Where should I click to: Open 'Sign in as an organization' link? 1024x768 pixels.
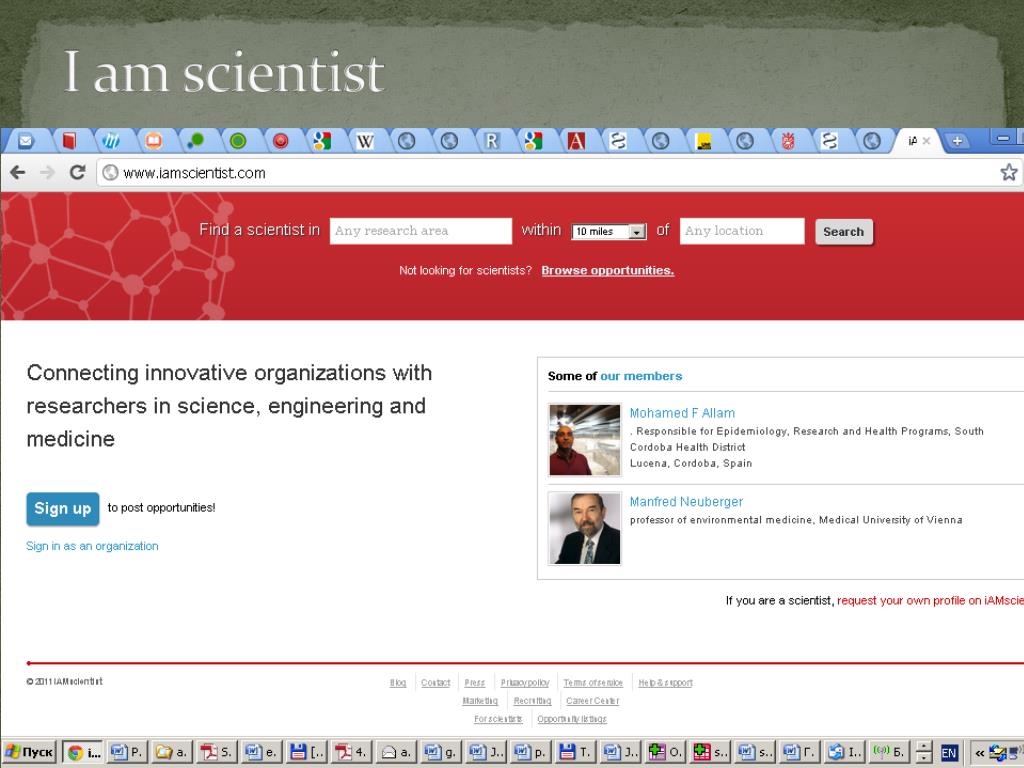tap(92, 546)
